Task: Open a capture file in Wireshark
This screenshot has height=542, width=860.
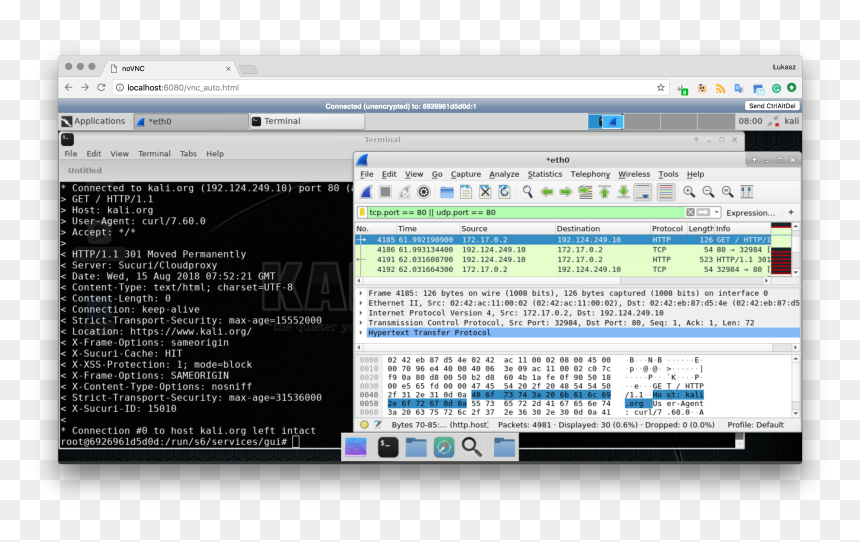Action: [x=447, y=192]
